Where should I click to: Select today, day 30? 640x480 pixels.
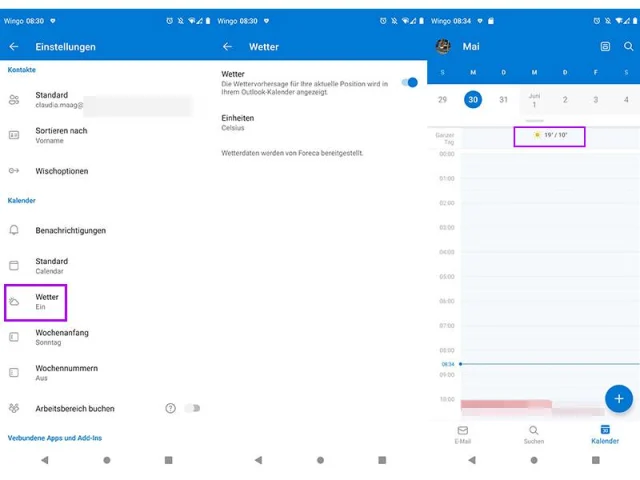coord(473,100)
